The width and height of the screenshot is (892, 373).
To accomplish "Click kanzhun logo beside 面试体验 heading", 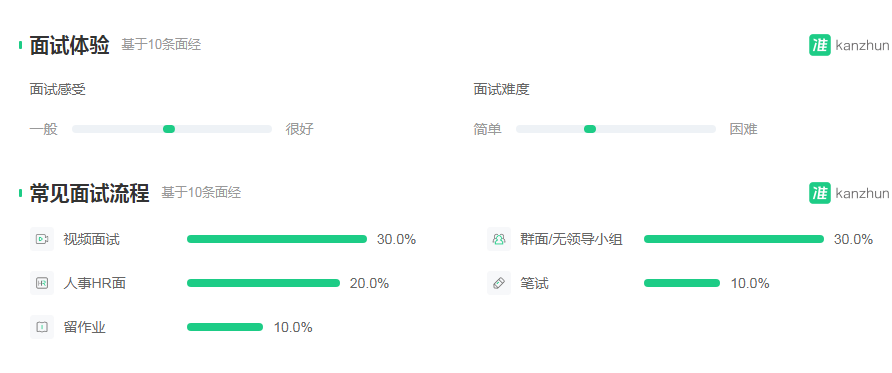I will [849, 45].
